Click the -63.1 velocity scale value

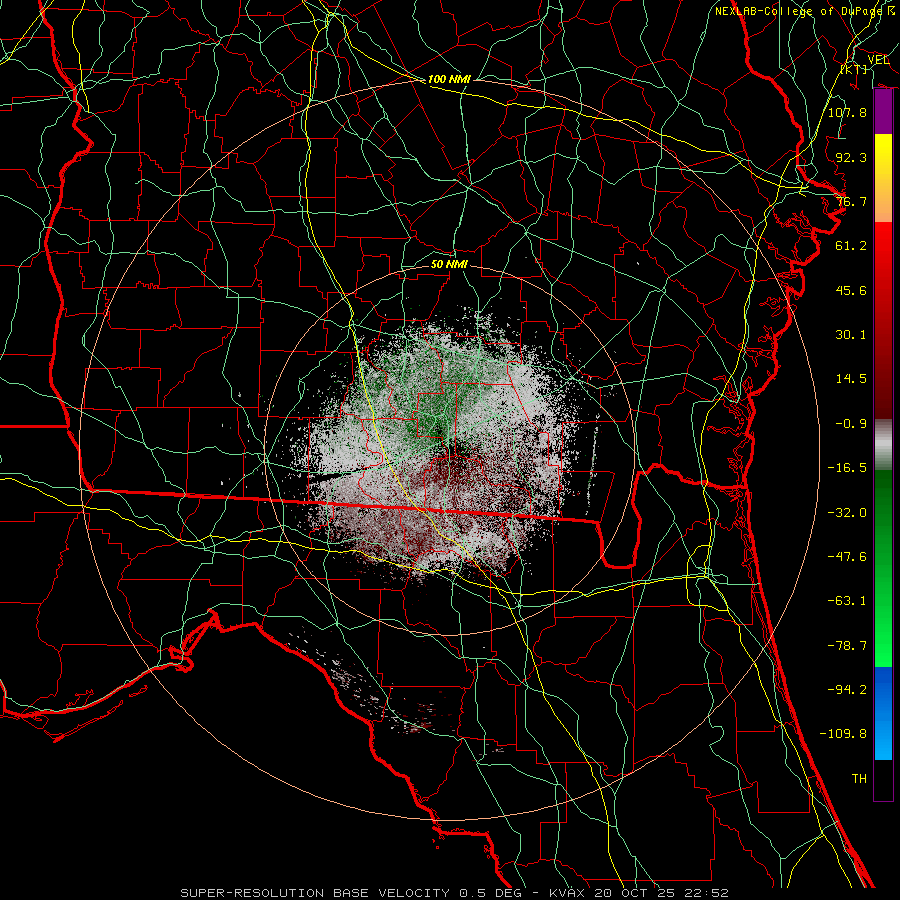(847, 601)
